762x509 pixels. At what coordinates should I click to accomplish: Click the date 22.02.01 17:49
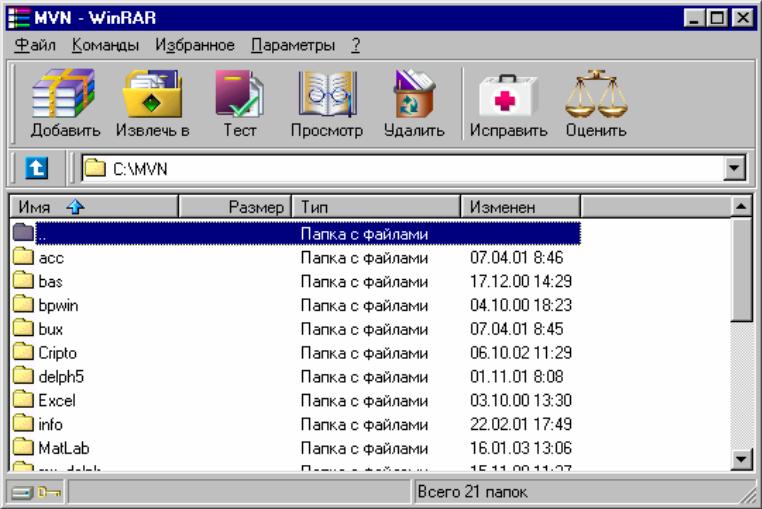point(520,424)
